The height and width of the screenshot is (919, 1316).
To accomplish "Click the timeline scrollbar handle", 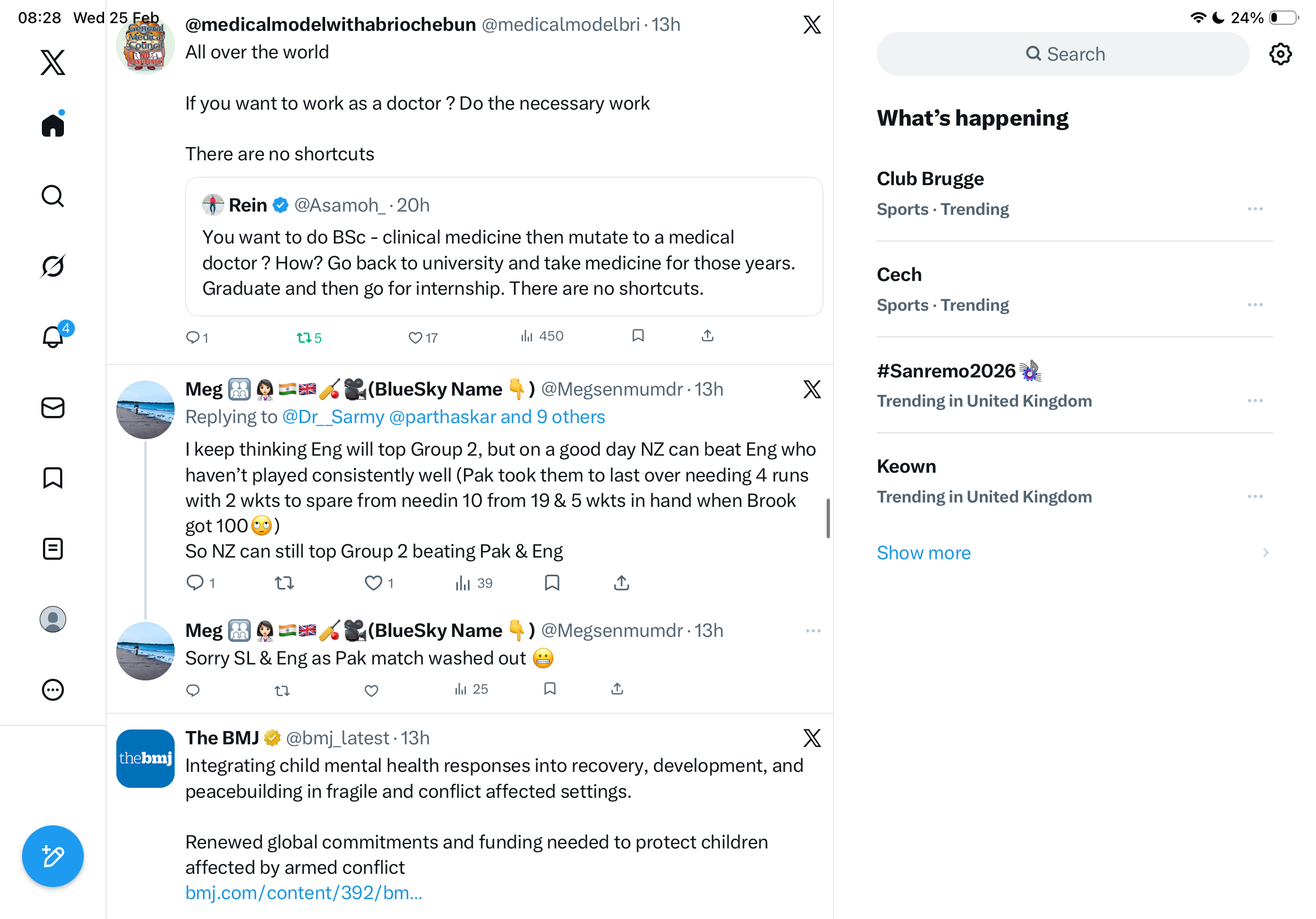I will [x=828, y=518].
